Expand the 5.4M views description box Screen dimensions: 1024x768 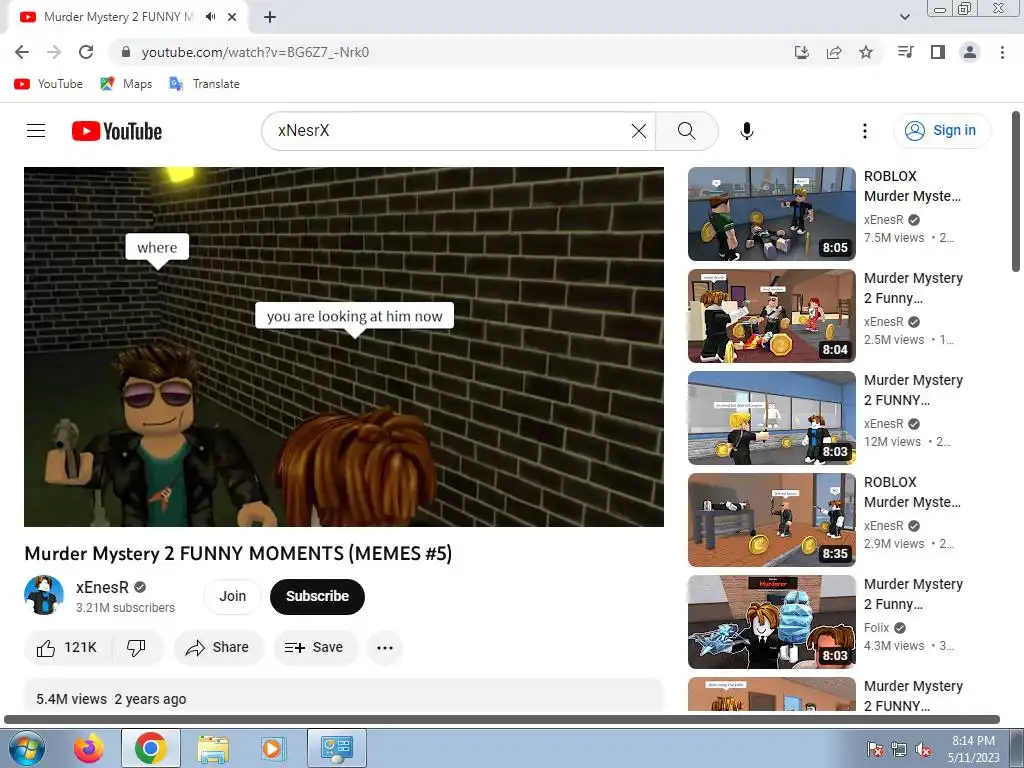[344, 696]
